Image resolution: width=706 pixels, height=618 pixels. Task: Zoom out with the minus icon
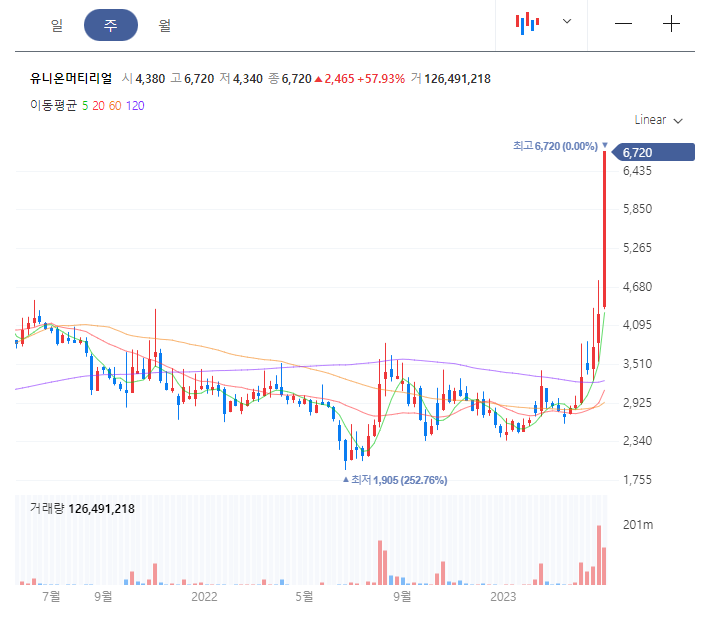tap(623, 23)
